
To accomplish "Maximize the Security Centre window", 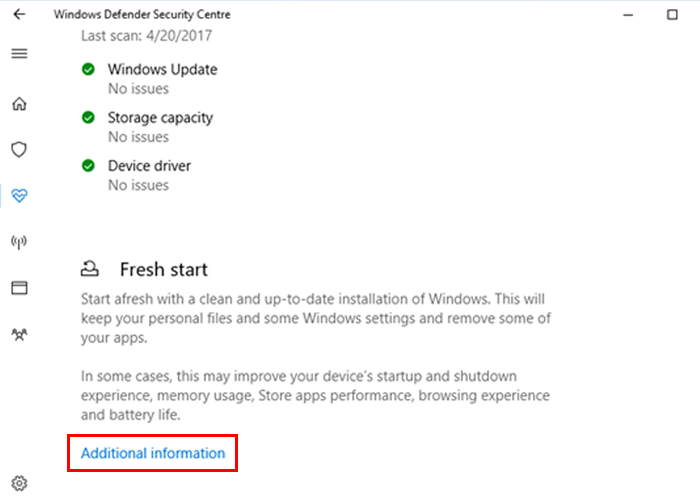I will [672, 15].
